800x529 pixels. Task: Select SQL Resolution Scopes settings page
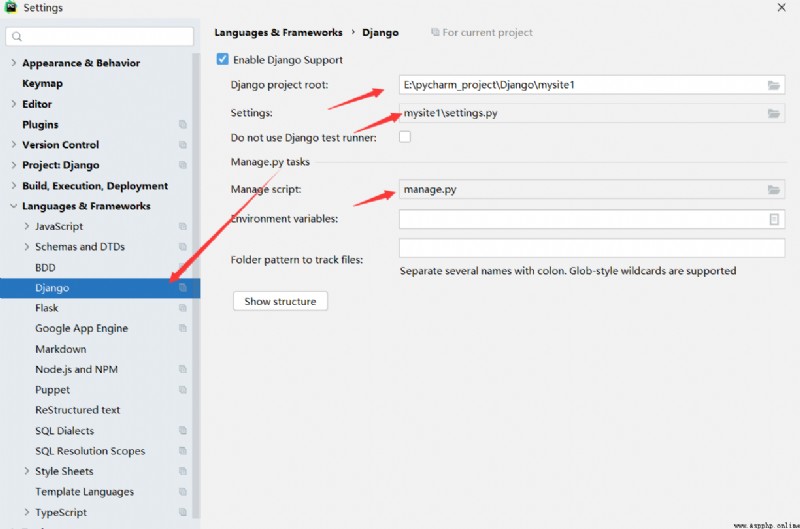coord(90,451)
